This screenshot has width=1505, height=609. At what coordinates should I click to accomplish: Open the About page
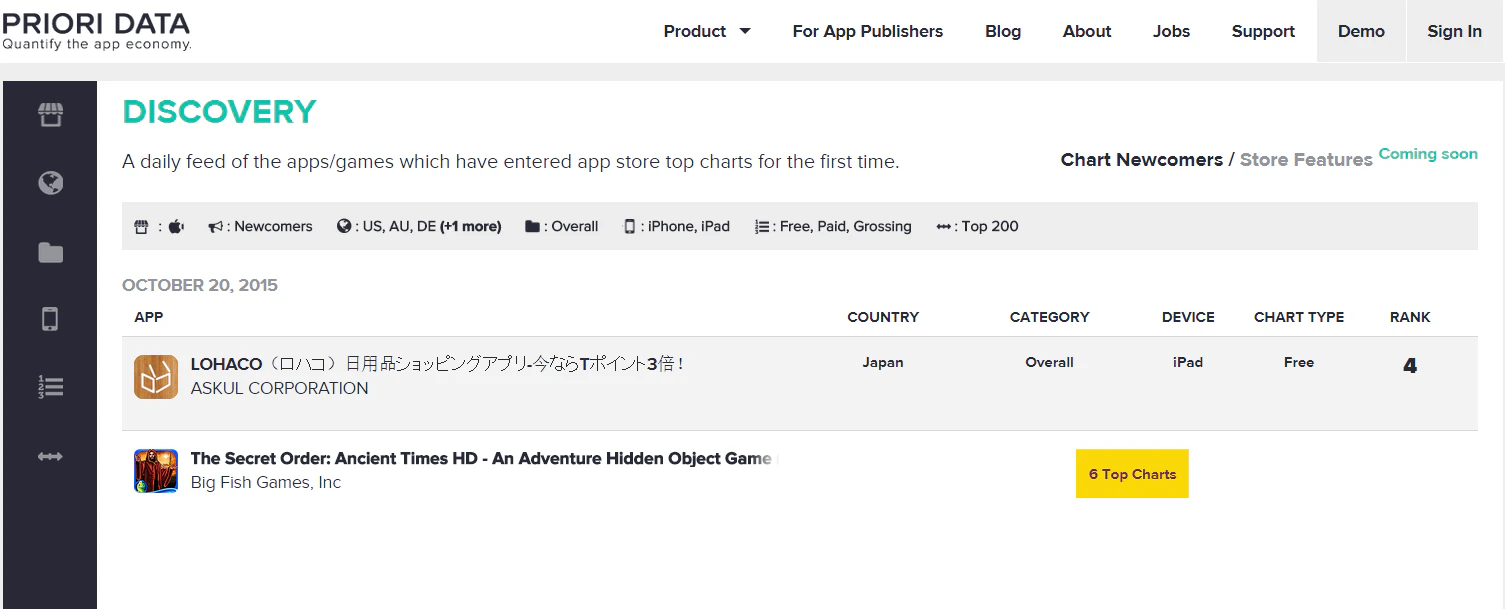1087,31
